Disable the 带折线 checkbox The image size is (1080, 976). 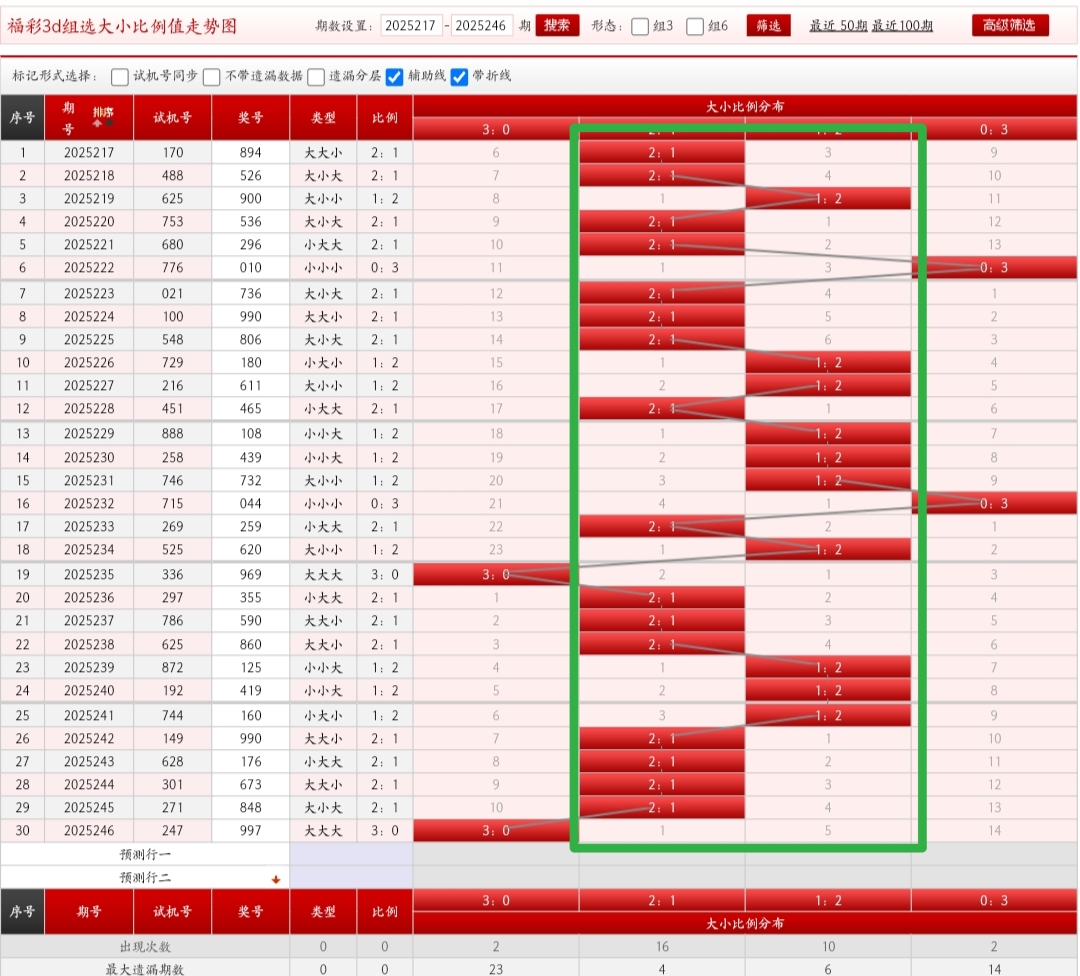460,77
